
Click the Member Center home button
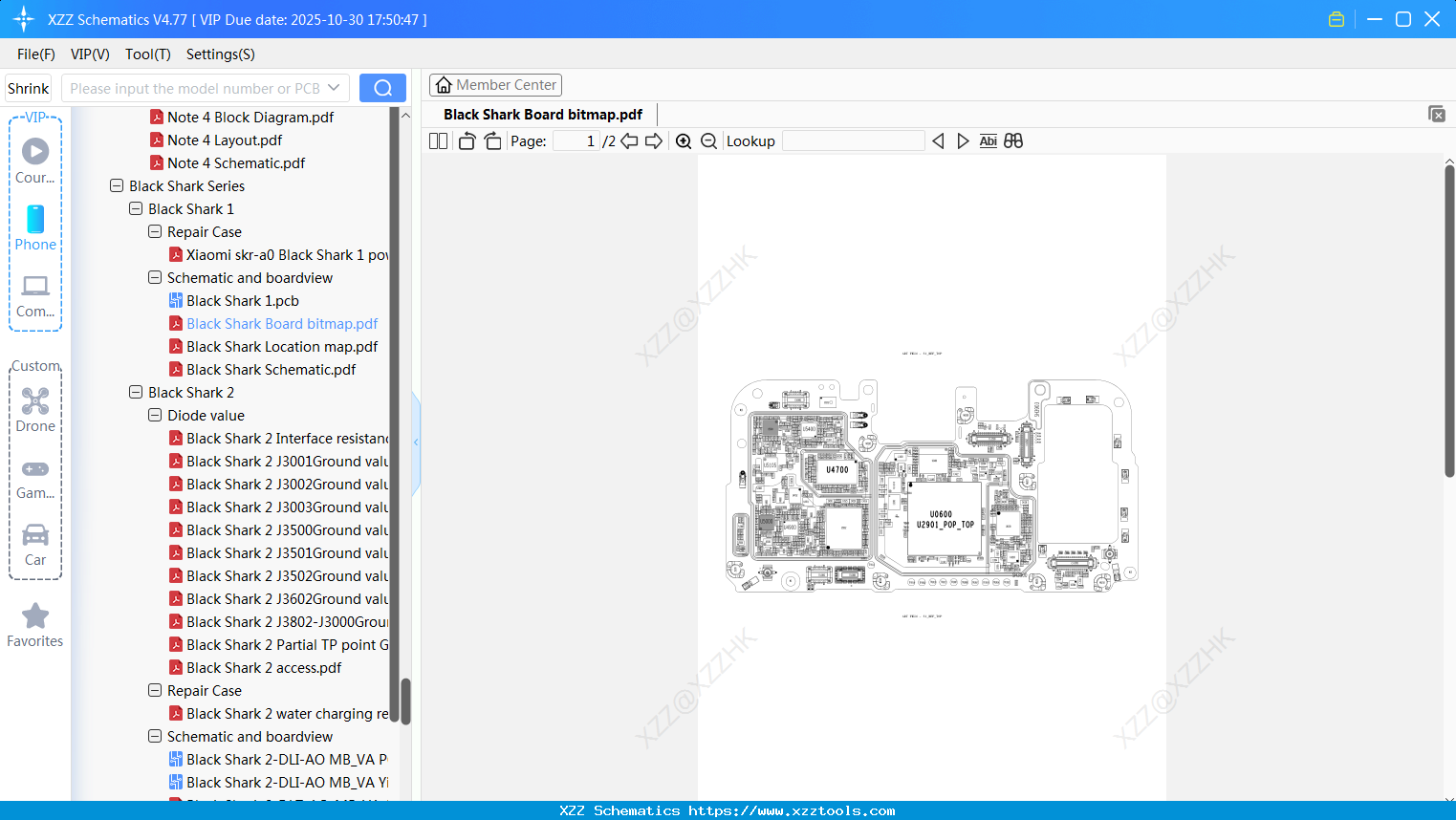click(x=495, y=85)
